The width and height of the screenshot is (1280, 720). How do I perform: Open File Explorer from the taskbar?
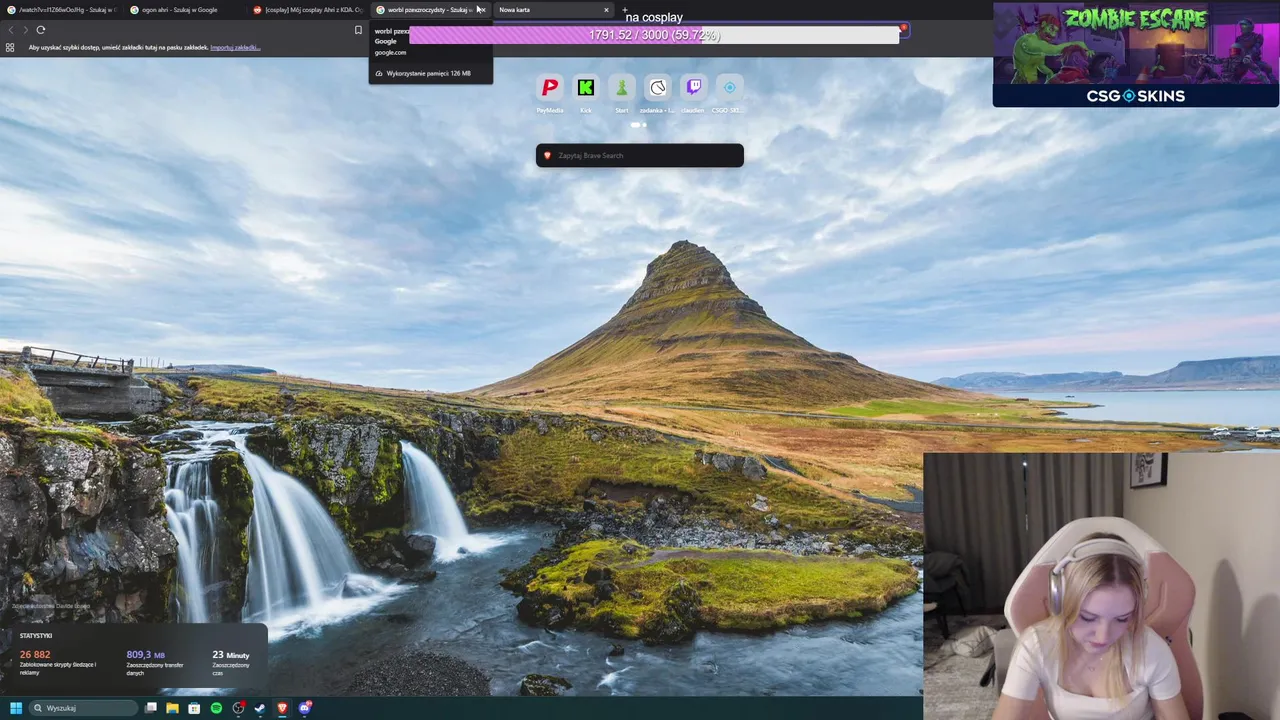(173, 708)
